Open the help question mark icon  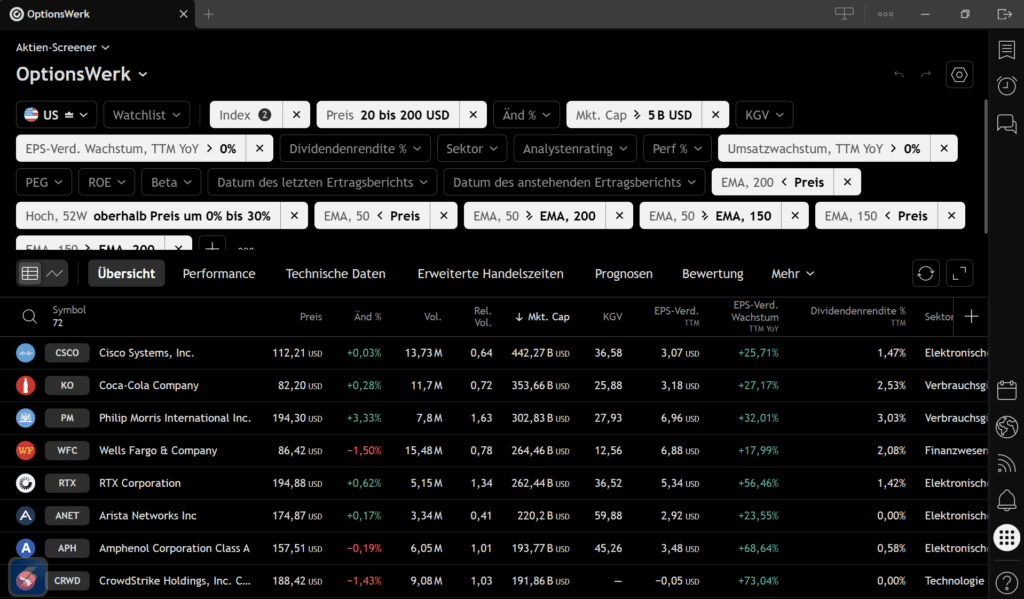(x=1006, y=581)
